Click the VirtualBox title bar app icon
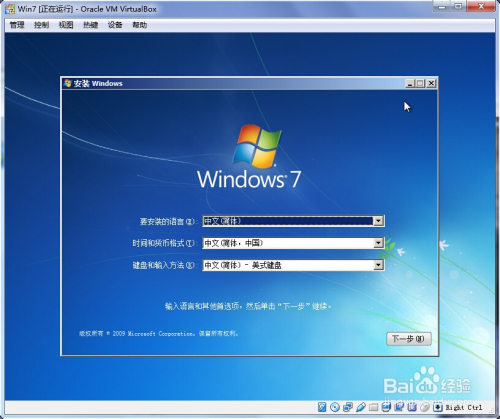500x419 pixels. (x=10, y=9)
